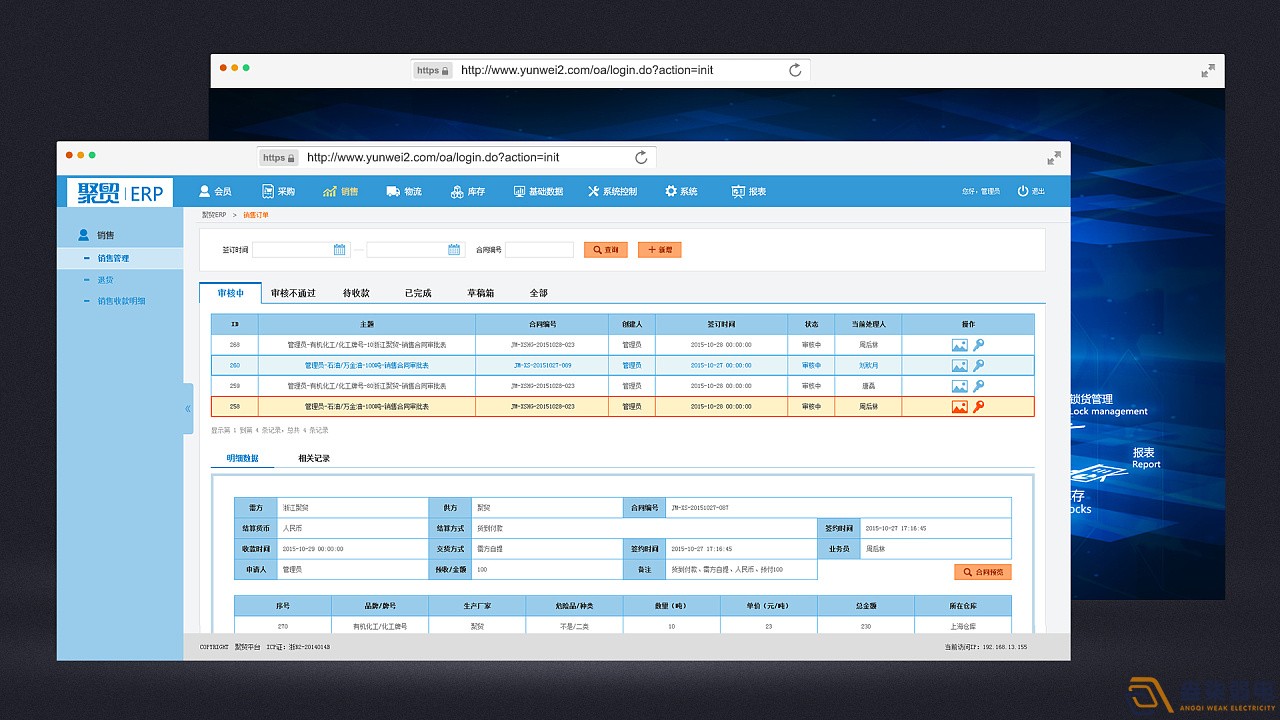Switch to the 审核不通过 tab
Viewport: 1280px width, 720px height.
[x=293, y=293]
